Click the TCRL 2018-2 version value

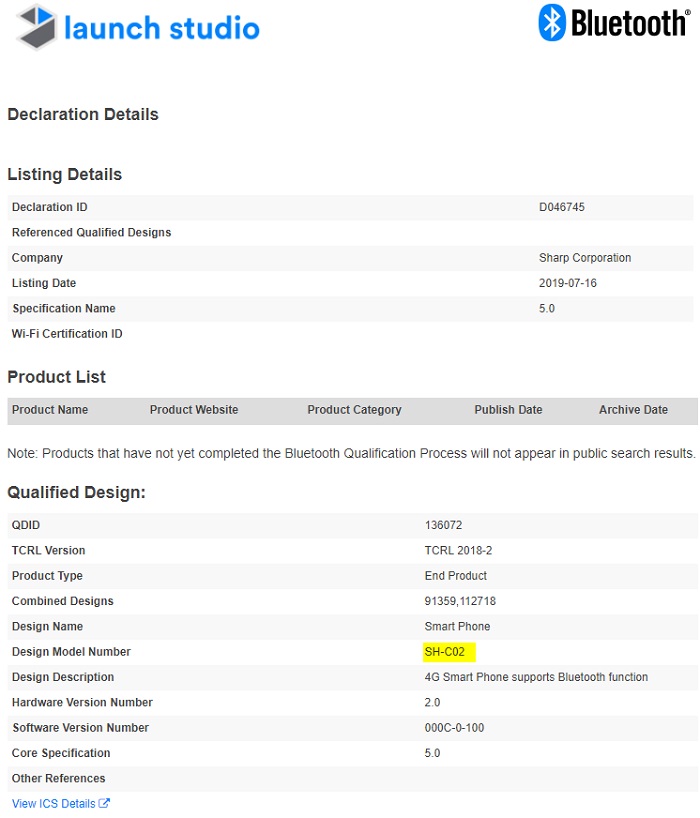coord(457,550)
